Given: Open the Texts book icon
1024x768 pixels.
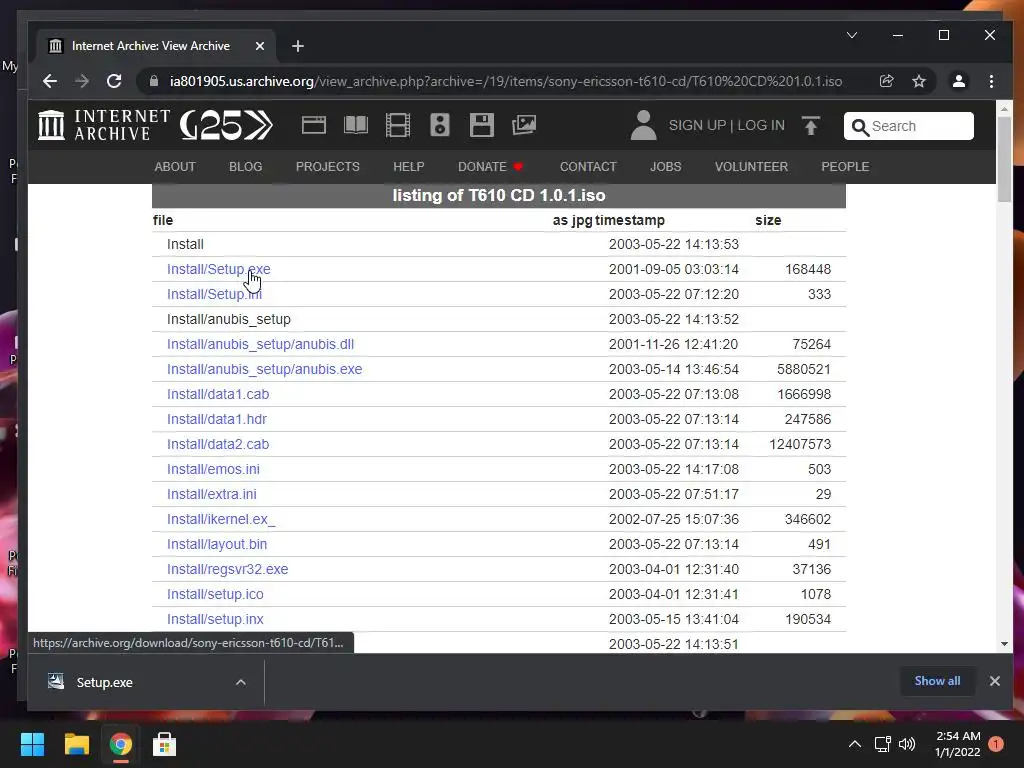Looking at the screenshot, I should click(x=356, y=125).
